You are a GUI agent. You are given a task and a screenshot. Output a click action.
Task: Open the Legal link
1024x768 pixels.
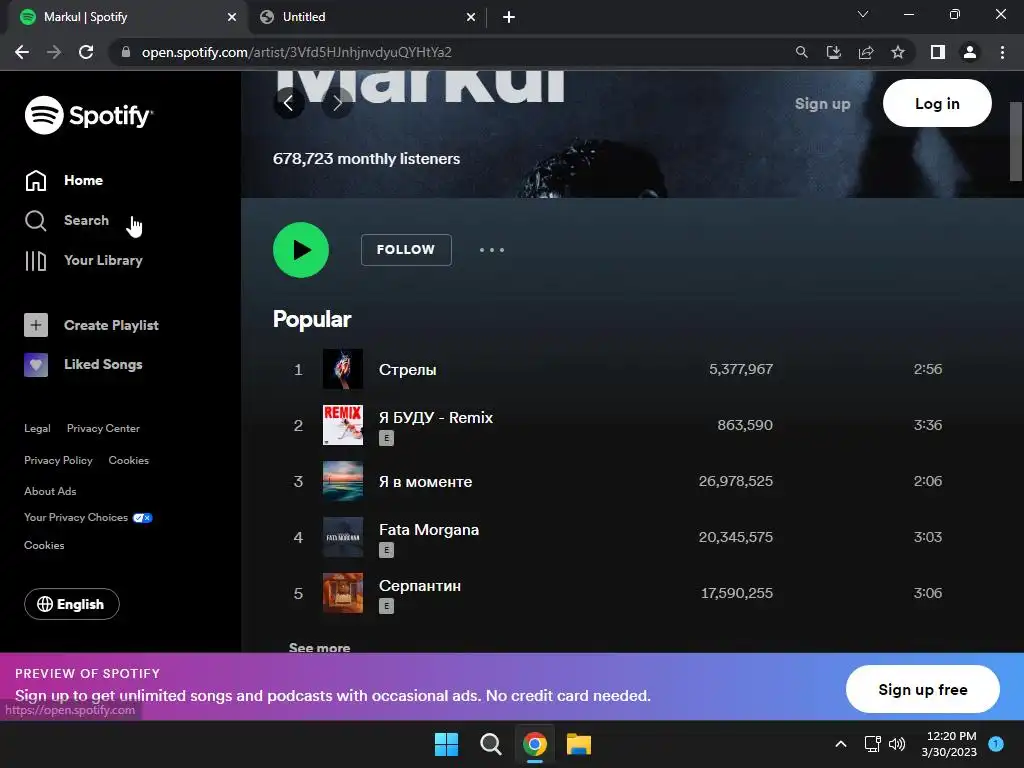tap(37, 428)
